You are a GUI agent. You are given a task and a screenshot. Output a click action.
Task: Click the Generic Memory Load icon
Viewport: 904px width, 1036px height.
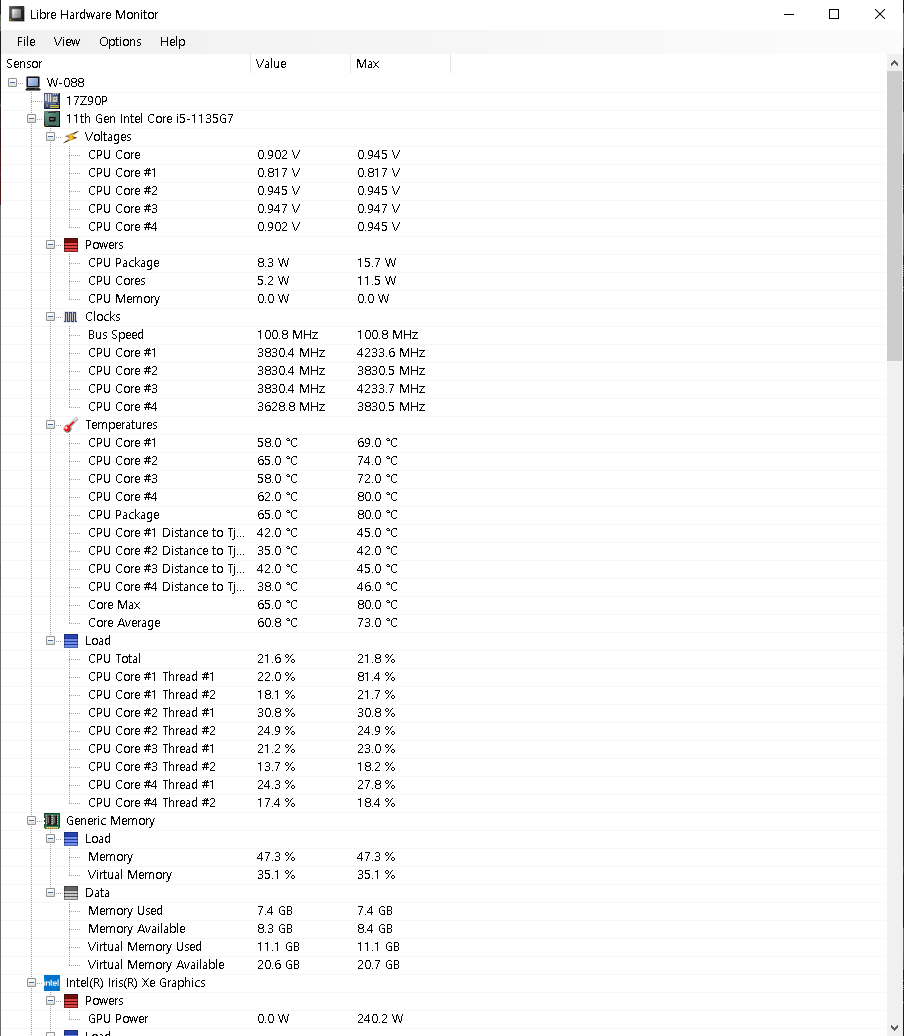point(71,838)
